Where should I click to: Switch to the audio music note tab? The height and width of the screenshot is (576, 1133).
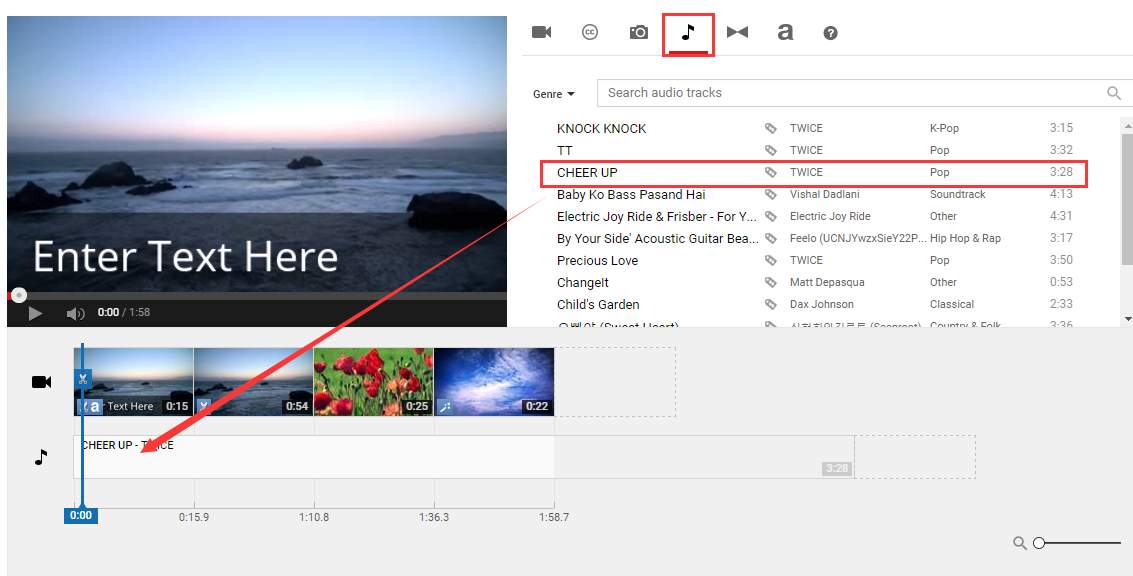[688, 33]
